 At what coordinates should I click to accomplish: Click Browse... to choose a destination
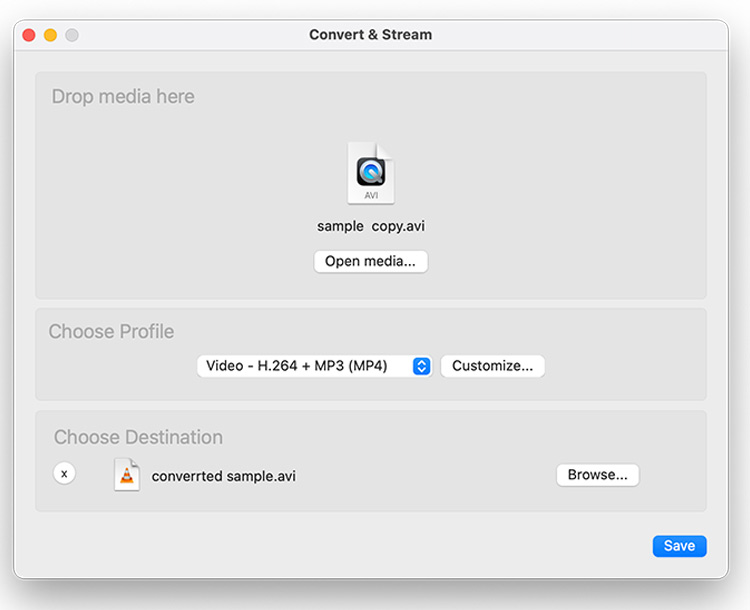pos(597,475)
